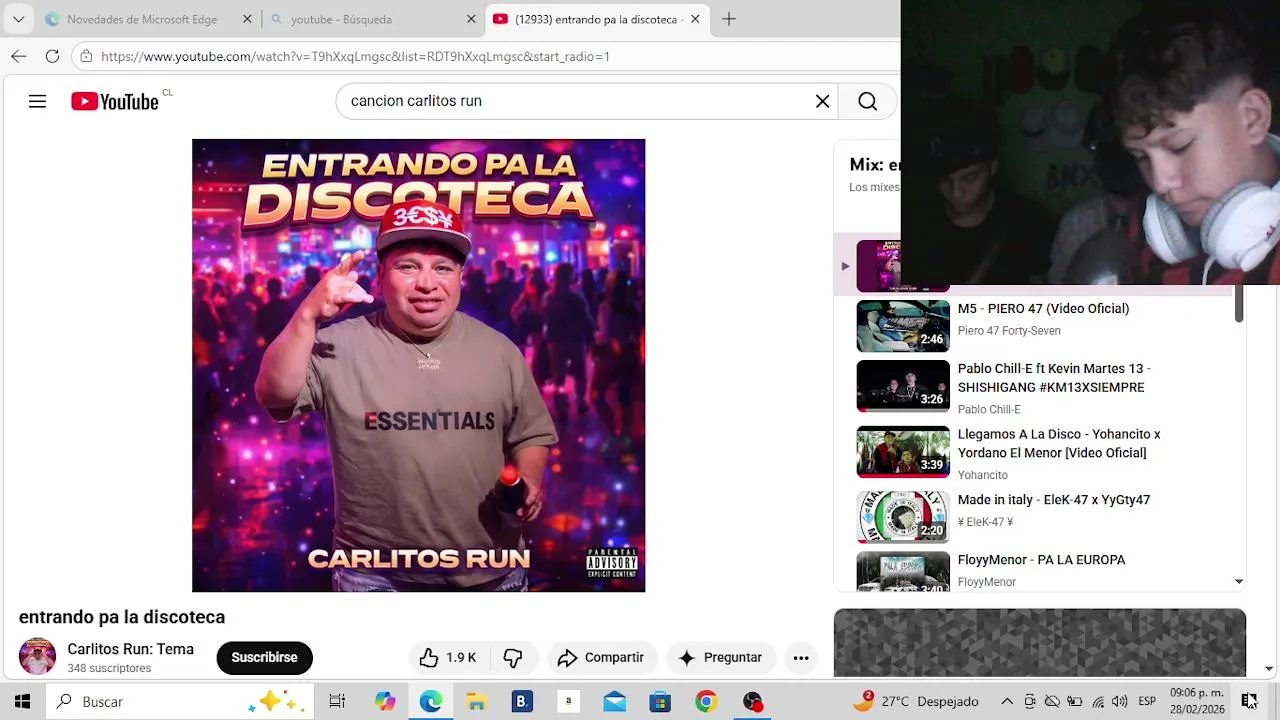Open a new tab with the plus icon

[729, 19]
